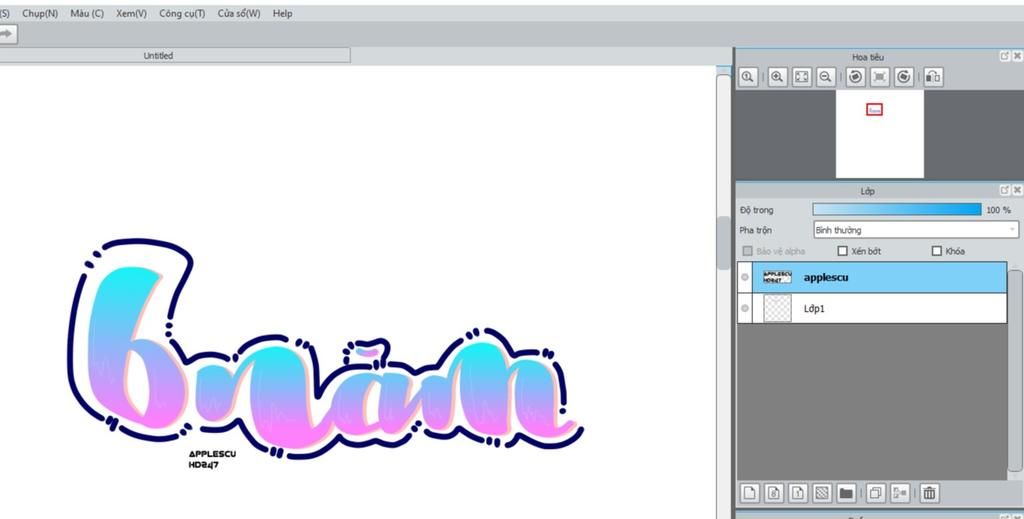
Task: Reset canvas rotation in navigator
Action: pos(880,77)
